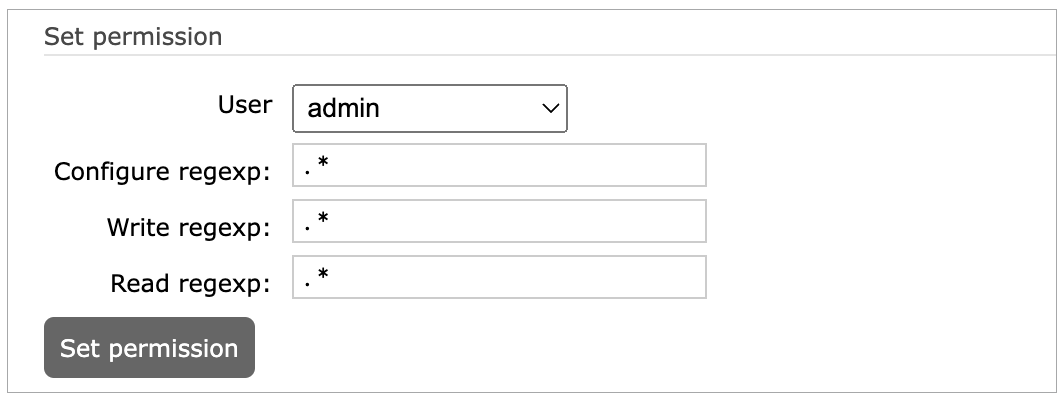The height and width of the screenshot is (401, 1063).
Task: Click the 'Set permission' section heading
Action: (x=132, y=37)
